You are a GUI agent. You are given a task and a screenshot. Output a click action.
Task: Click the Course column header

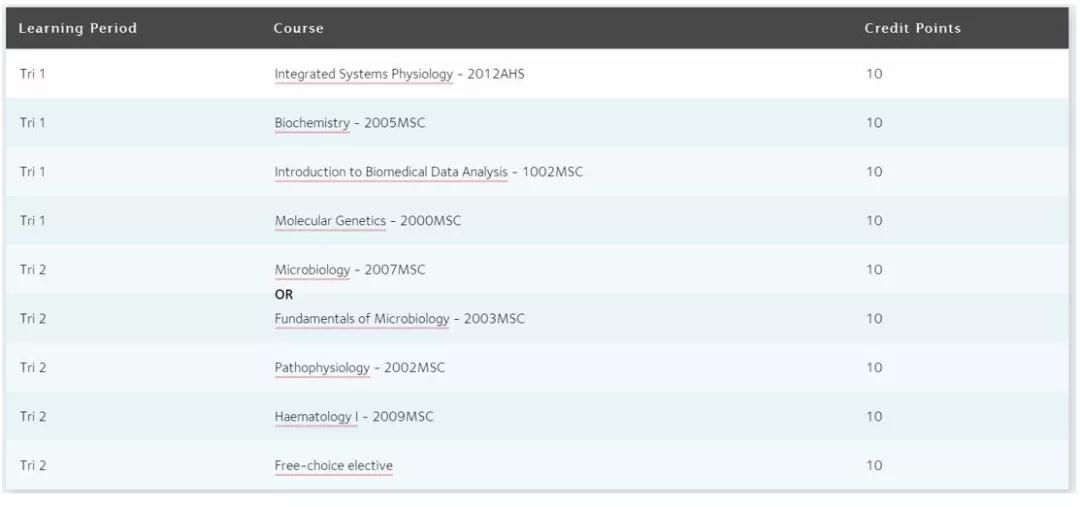coord(298,28)
